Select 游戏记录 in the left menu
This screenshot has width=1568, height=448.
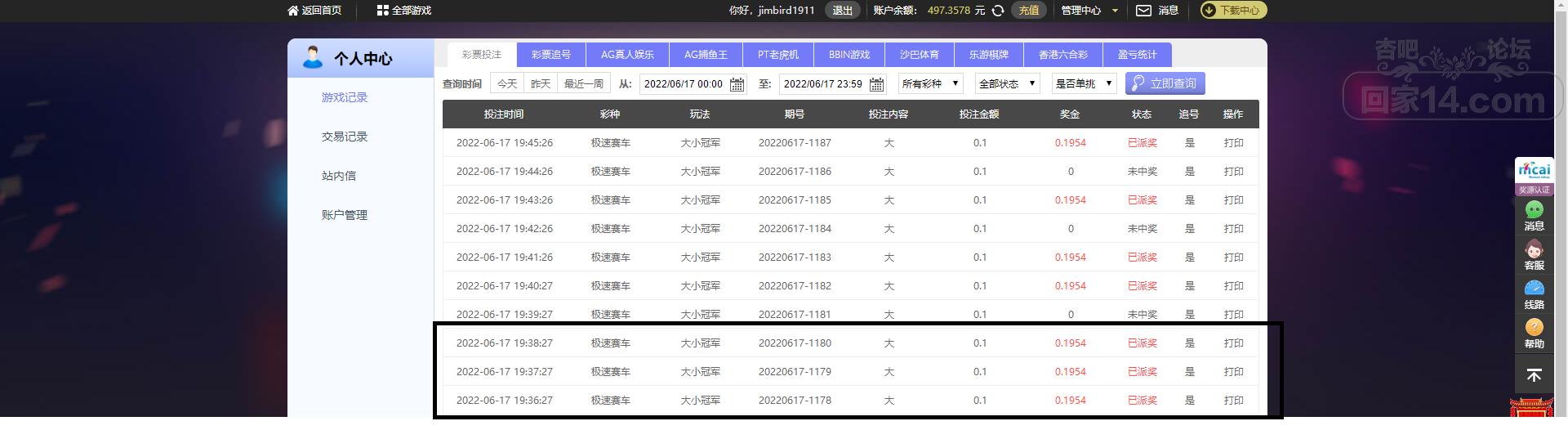coord(345,97)
